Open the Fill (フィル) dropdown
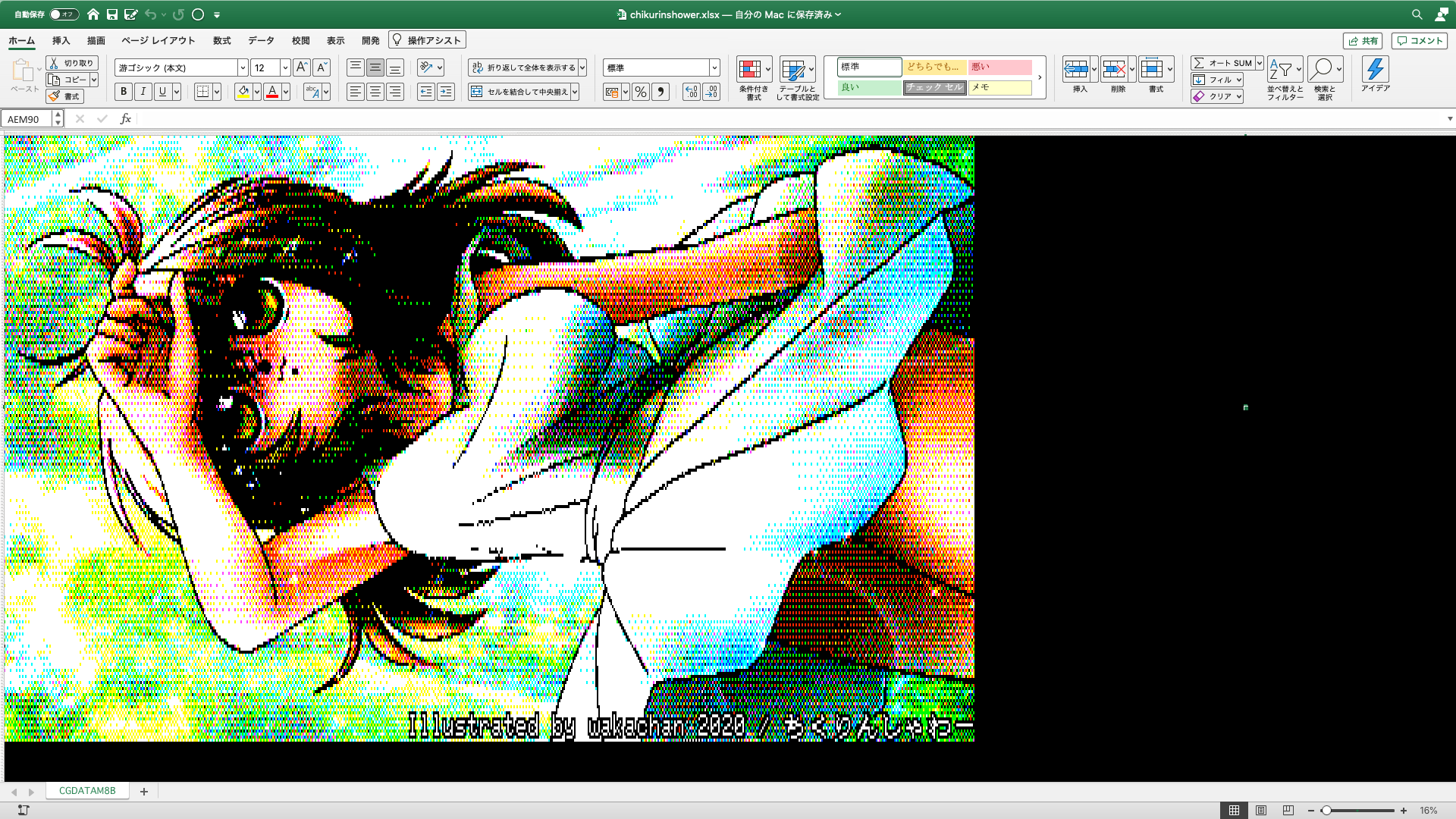1456x819 pixels. click(1239, 80)
